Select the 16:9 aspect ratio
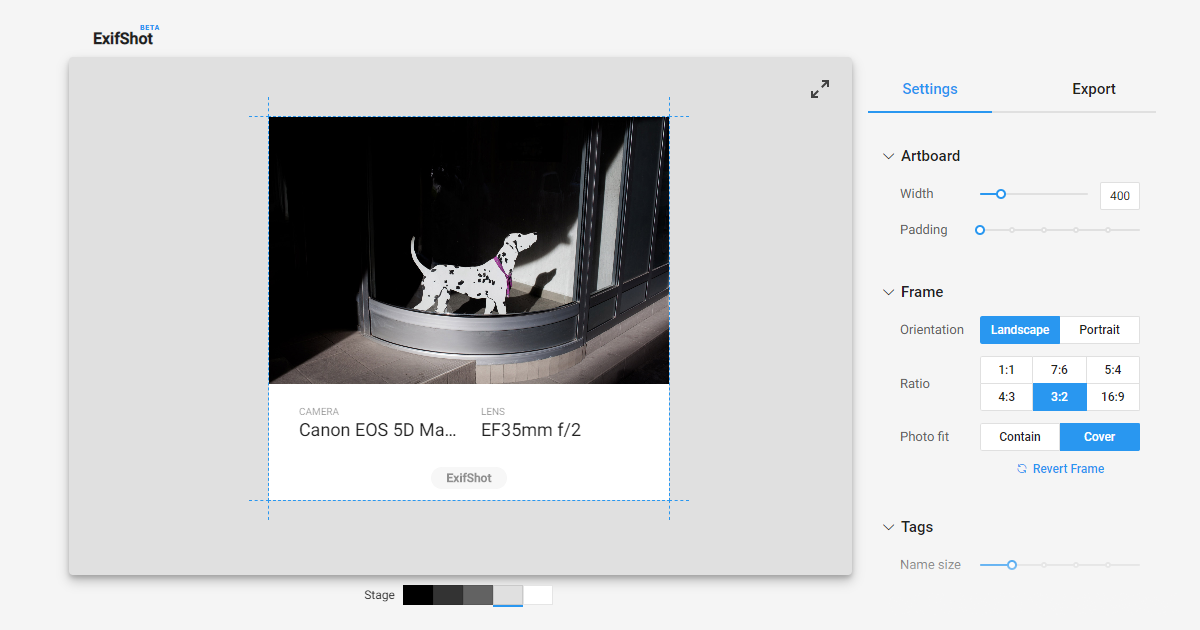This screenshot has width=1200, height=630. point(1113,397)
